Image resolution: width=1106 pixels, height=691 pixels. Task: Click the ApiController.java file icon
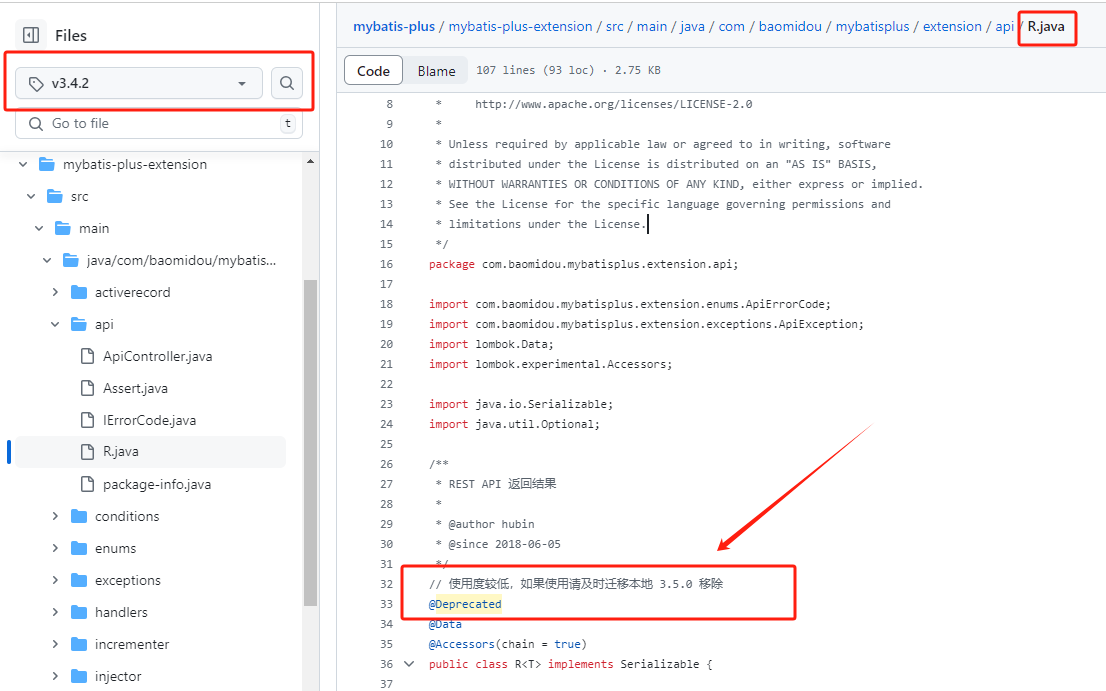click(x=87, y=356)
